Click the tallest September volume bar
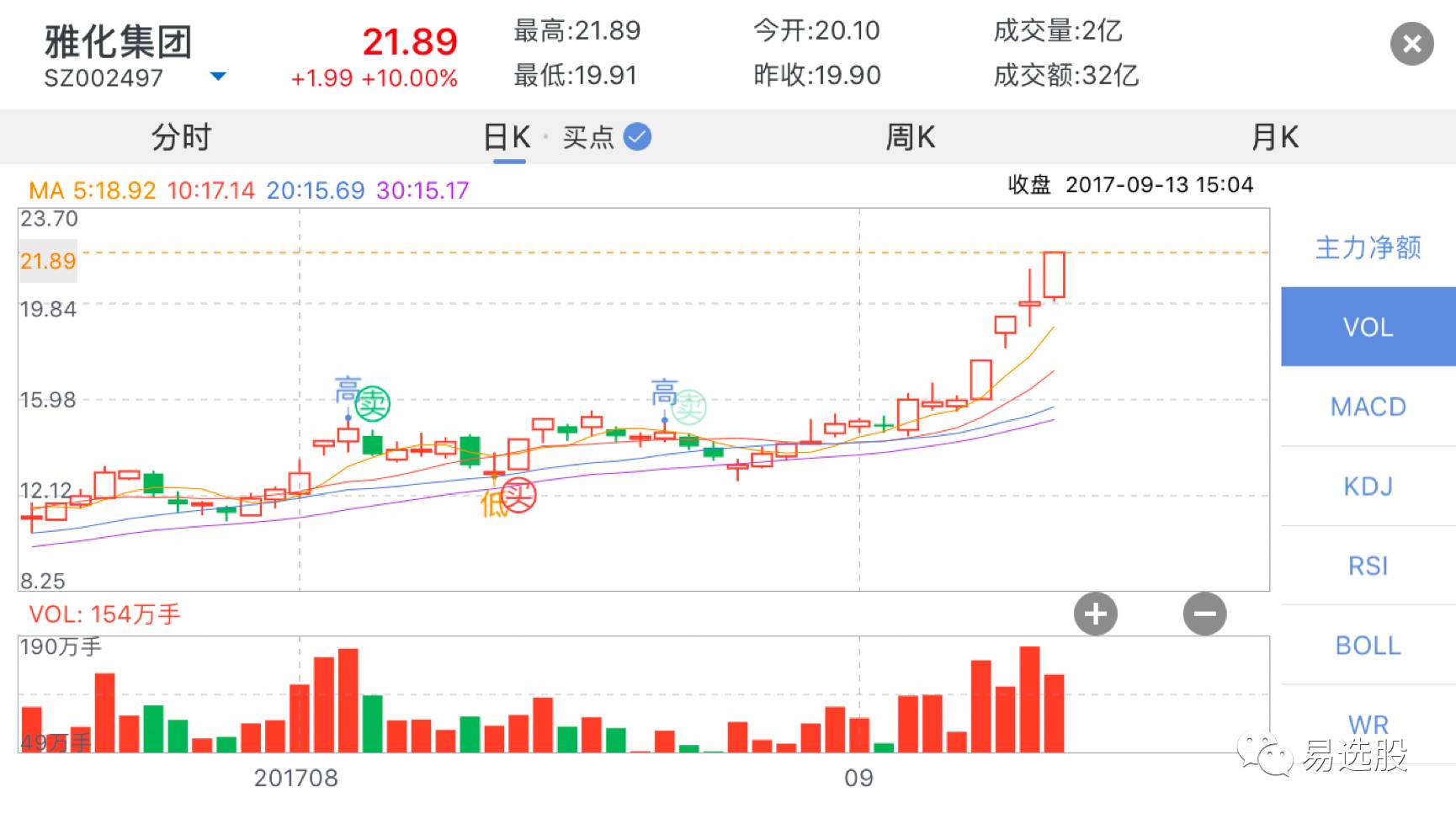 pos(1029,699)
